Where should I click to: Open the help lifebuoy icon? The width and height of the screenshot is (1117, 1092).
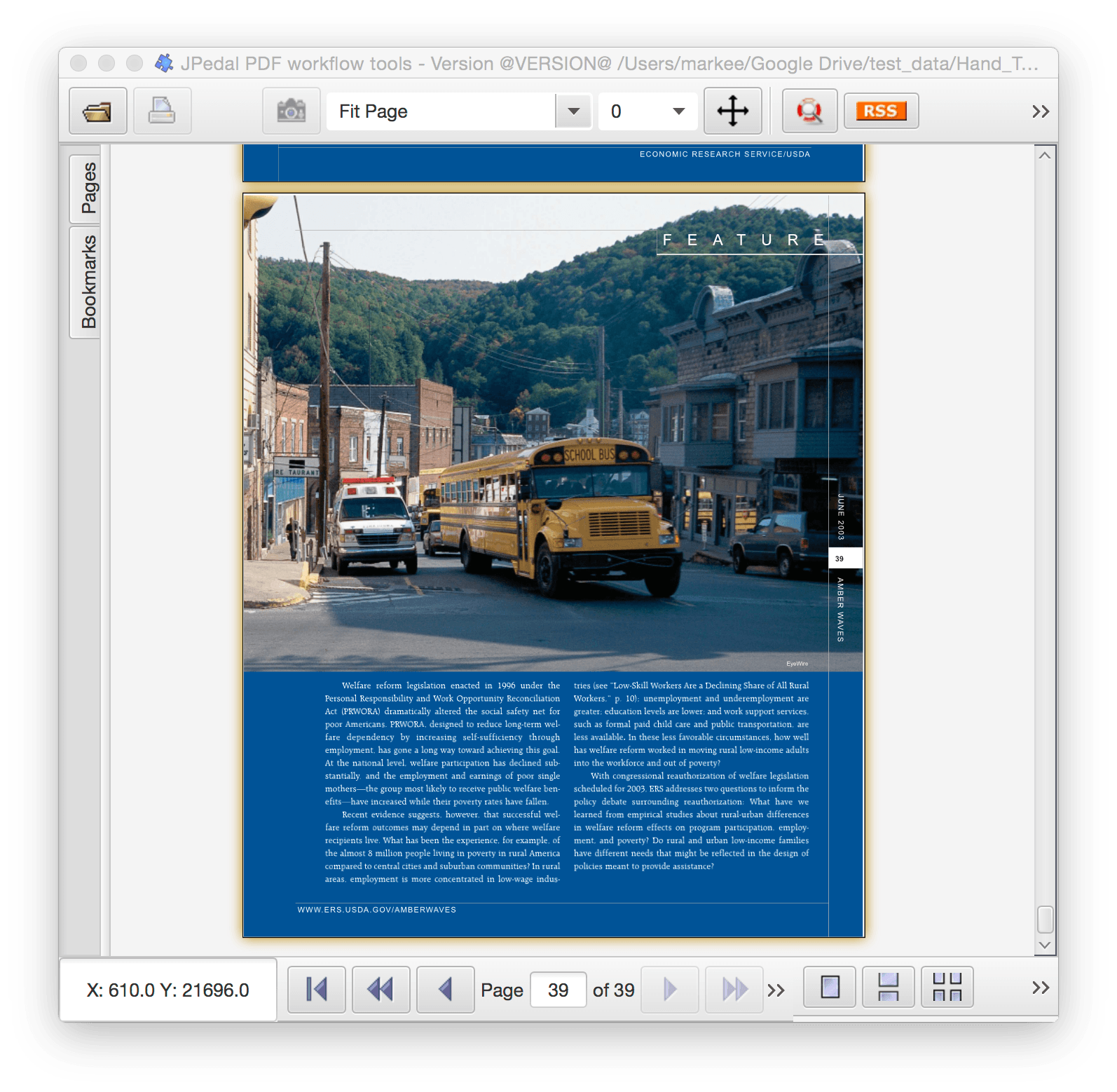[809, 111]
